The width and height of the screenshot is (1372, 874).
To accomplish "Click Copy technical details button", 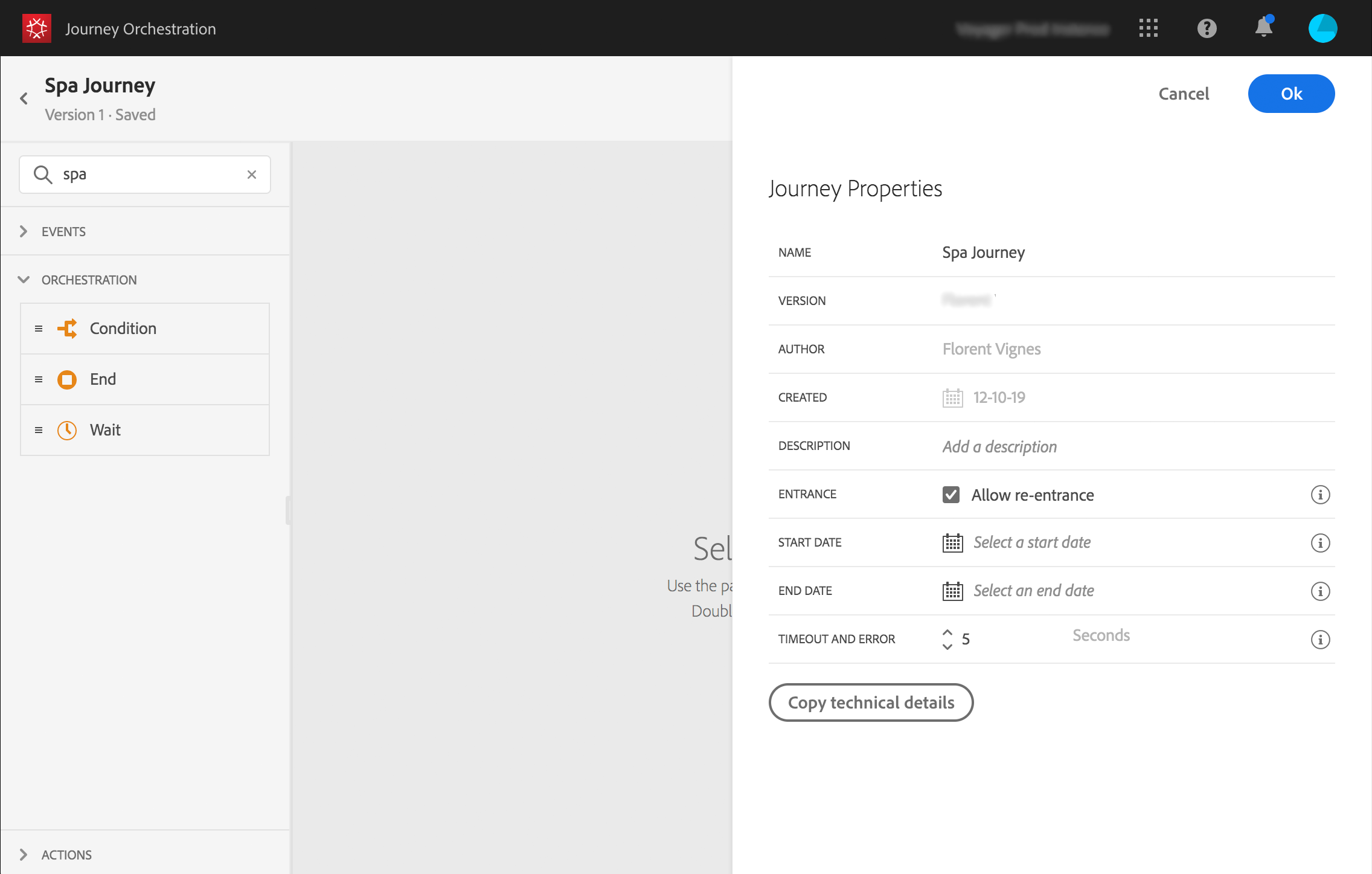I will [871, 702].
